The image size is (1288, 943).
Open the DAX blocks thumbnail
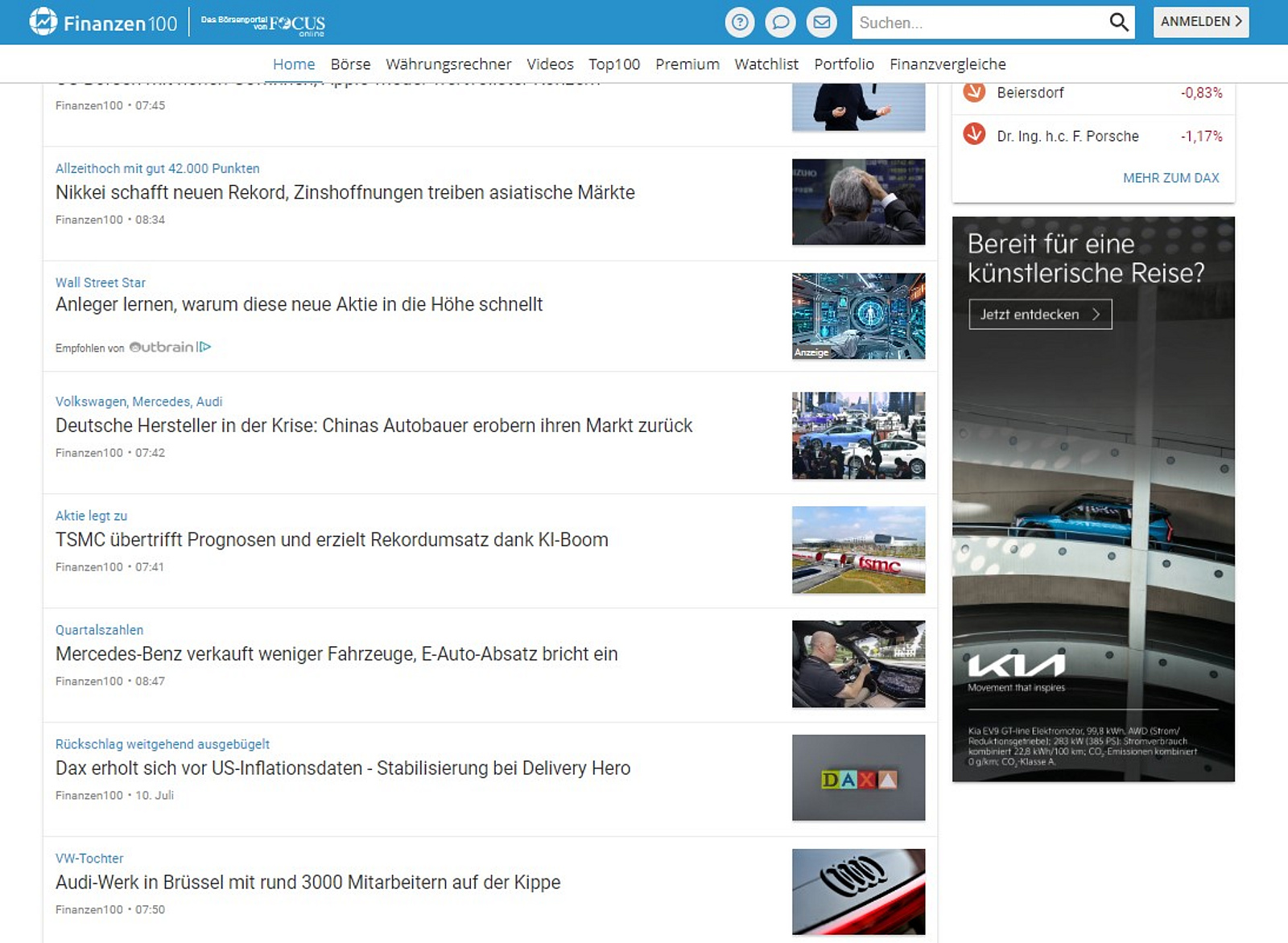(x=858, y=778)
